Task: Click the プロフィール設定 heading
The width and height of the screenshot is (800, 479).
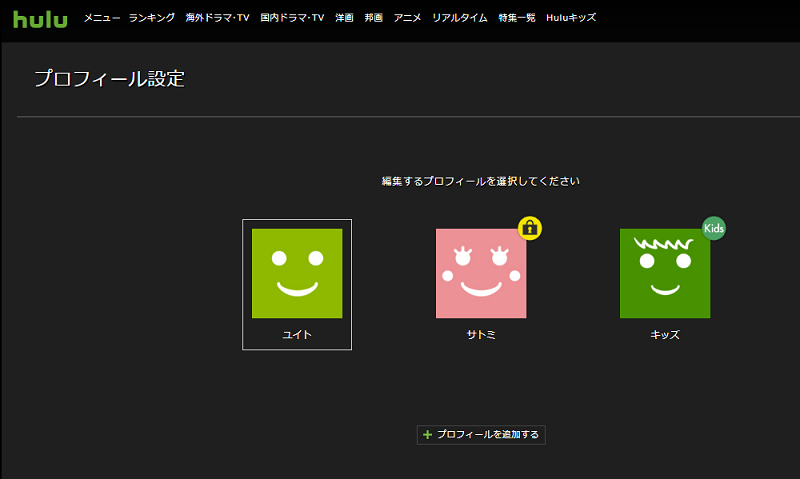Action: tap(109, 79)
